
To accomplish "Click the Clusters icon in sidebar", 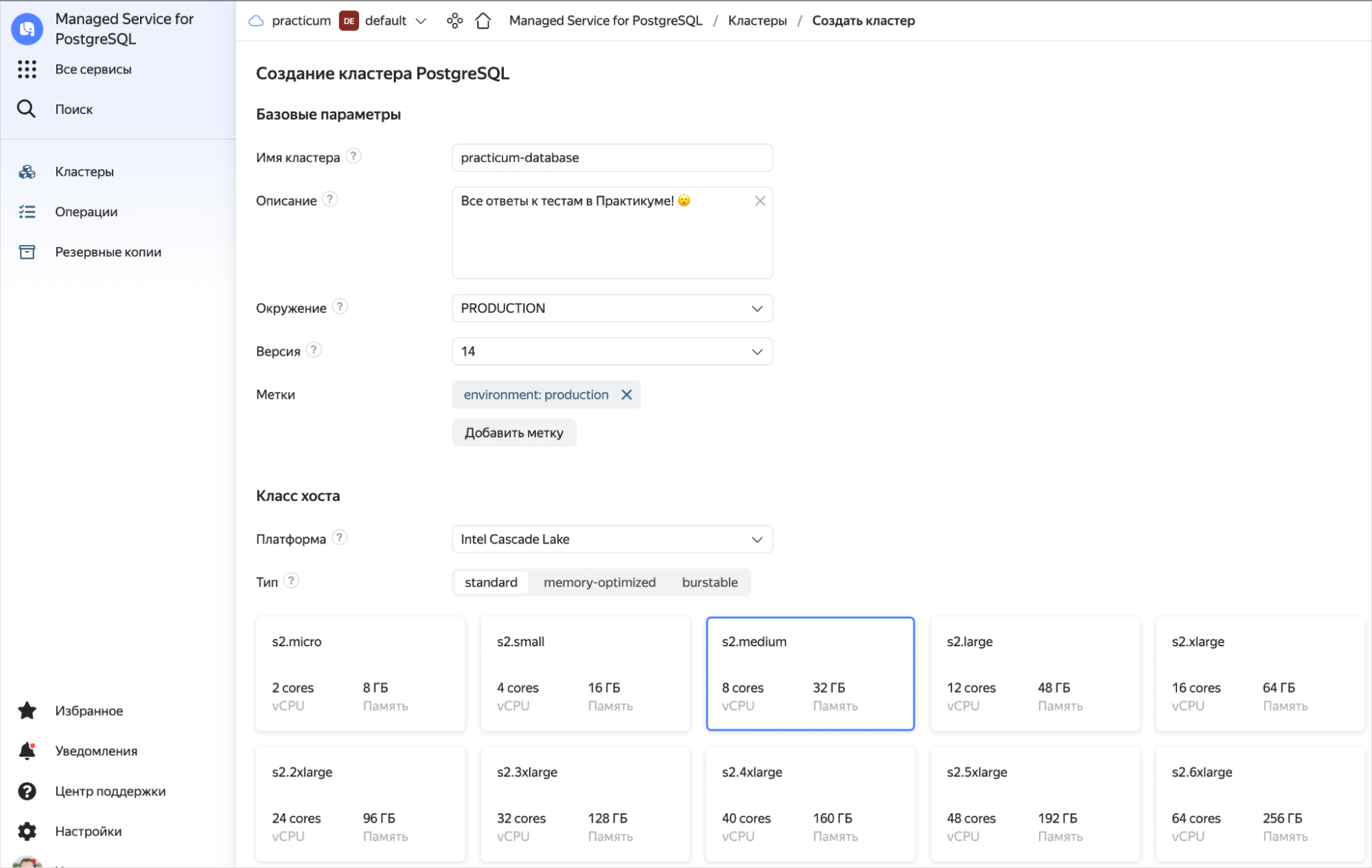I will tap(27, 172).
